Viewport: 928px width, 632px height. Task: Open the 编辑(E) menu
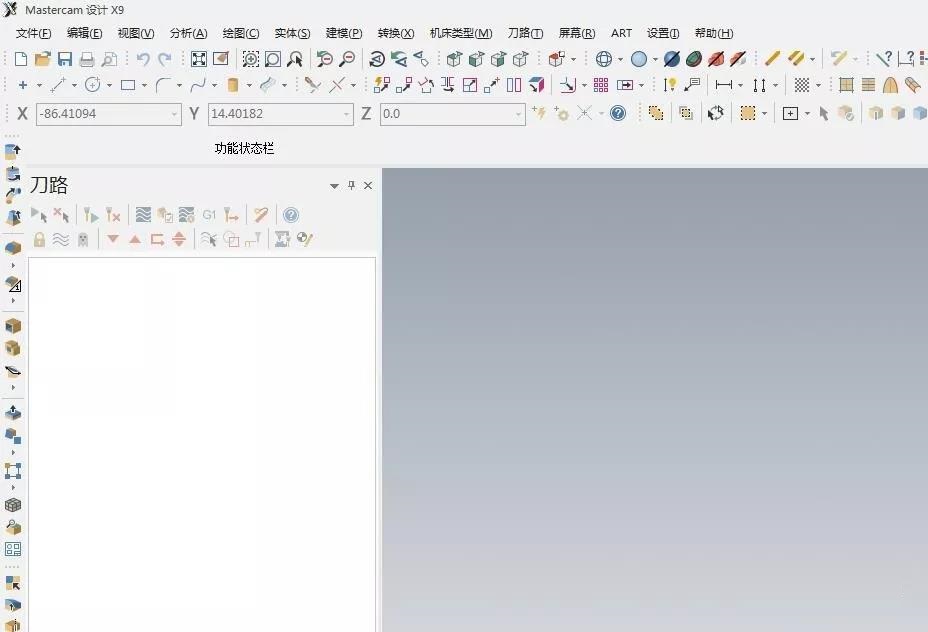[84, 33]
